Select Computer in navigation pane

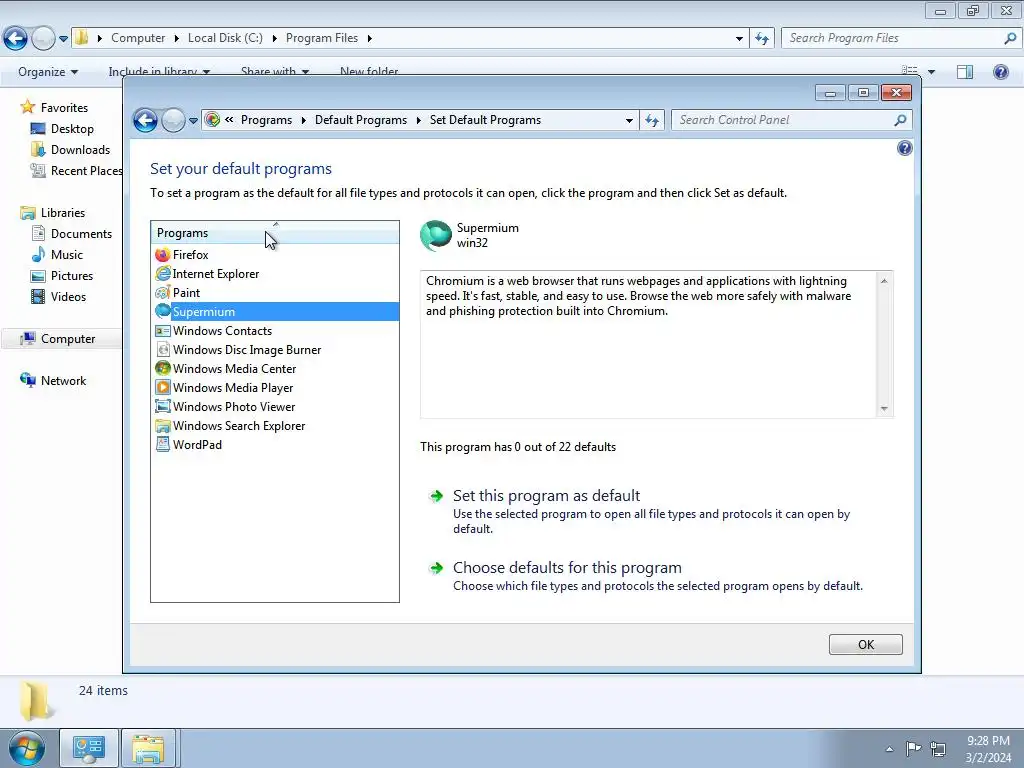67,339
